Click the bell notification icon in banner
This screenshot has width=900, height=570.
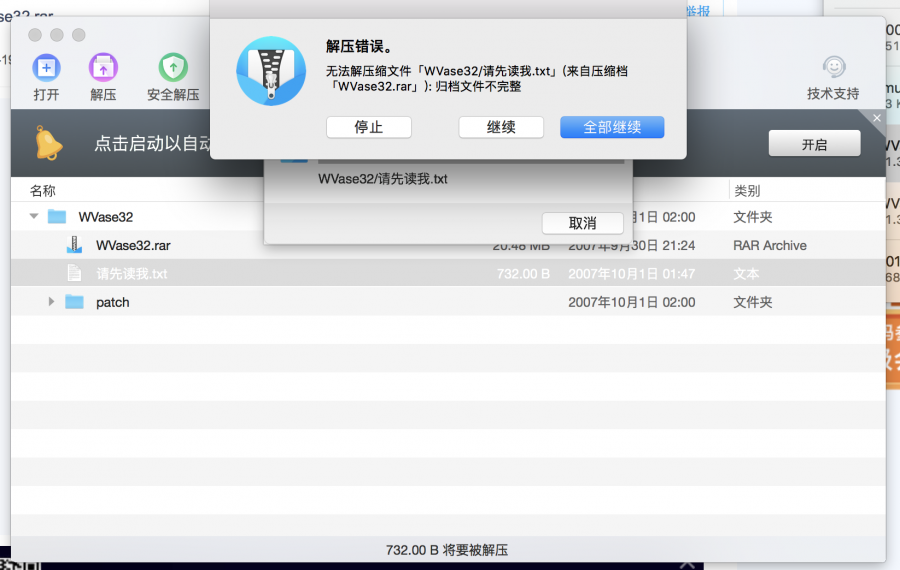pos(49,143)
